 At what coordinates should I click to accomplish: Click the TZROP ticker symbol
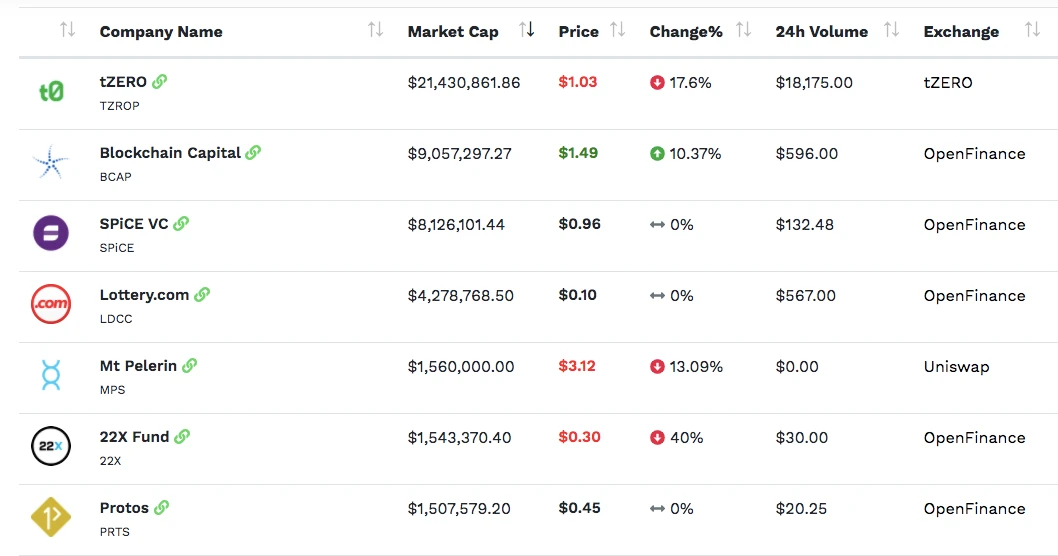pos(119,106)
